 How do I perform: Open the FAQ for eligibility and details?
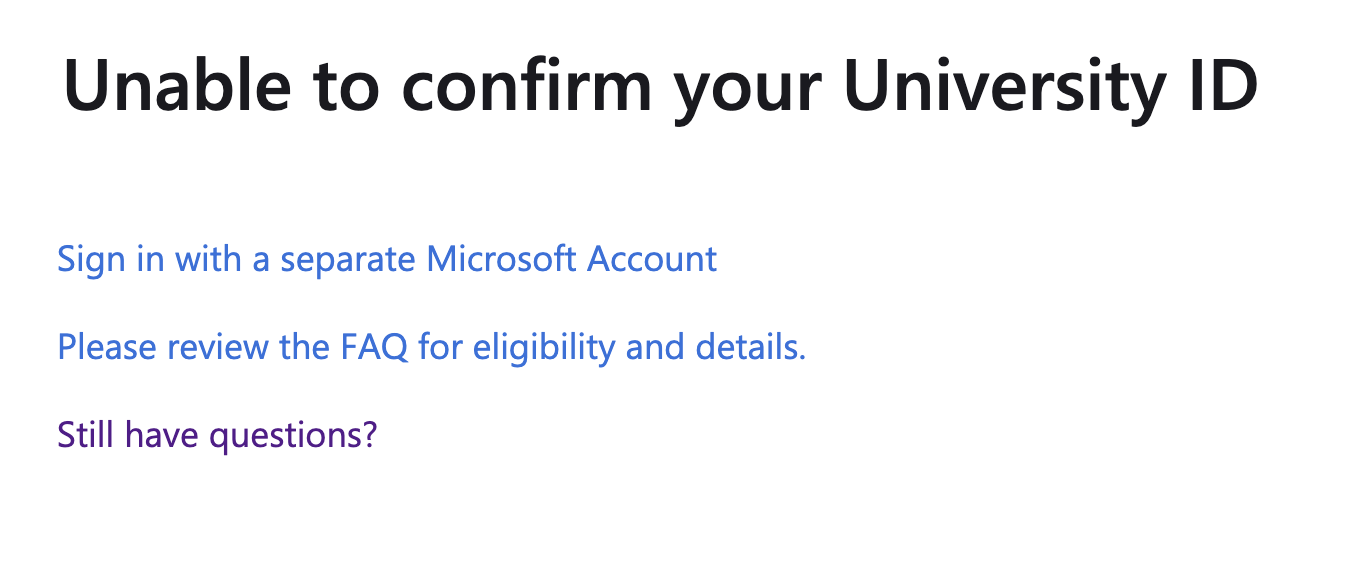tap(430, 347)
